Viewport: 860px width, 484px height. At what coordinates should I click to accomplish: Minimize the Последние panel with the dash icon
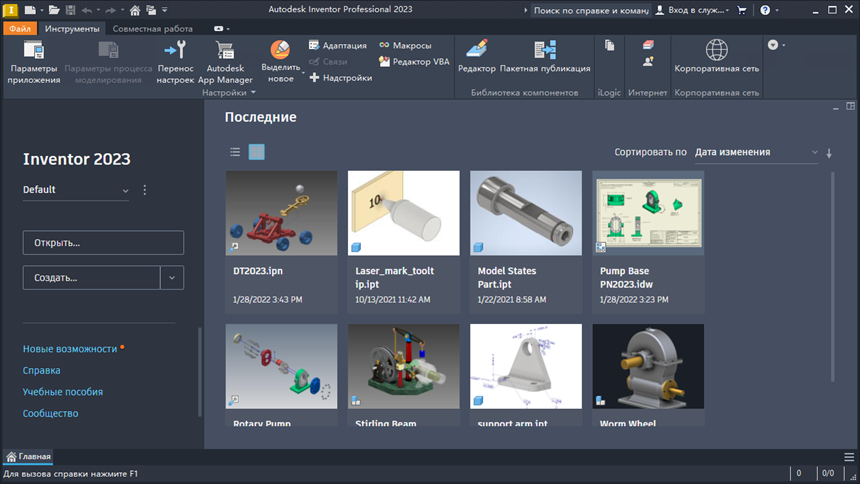[835, 108]
